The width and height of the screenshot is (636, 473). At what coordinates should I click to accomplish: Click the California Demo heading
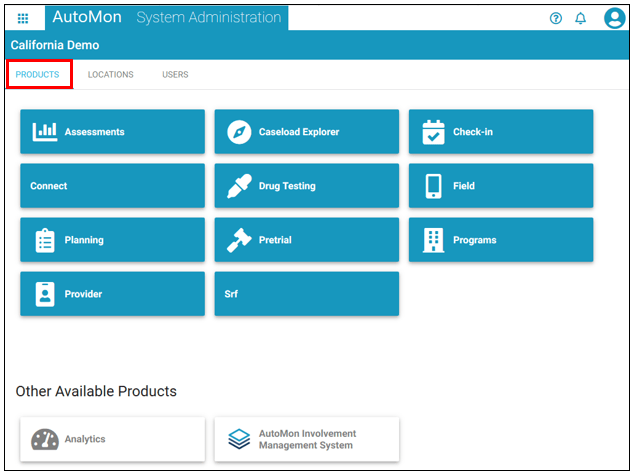(55, 45)
